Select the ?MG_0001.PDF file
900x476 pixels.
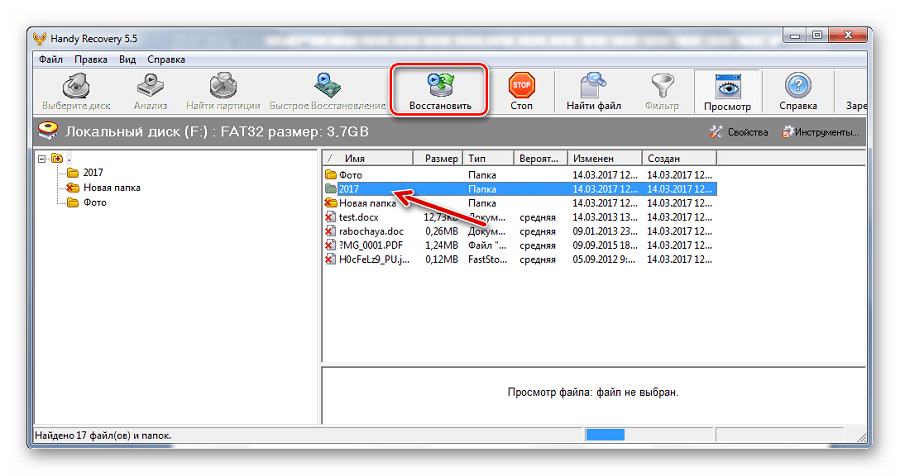coord(371,245)
